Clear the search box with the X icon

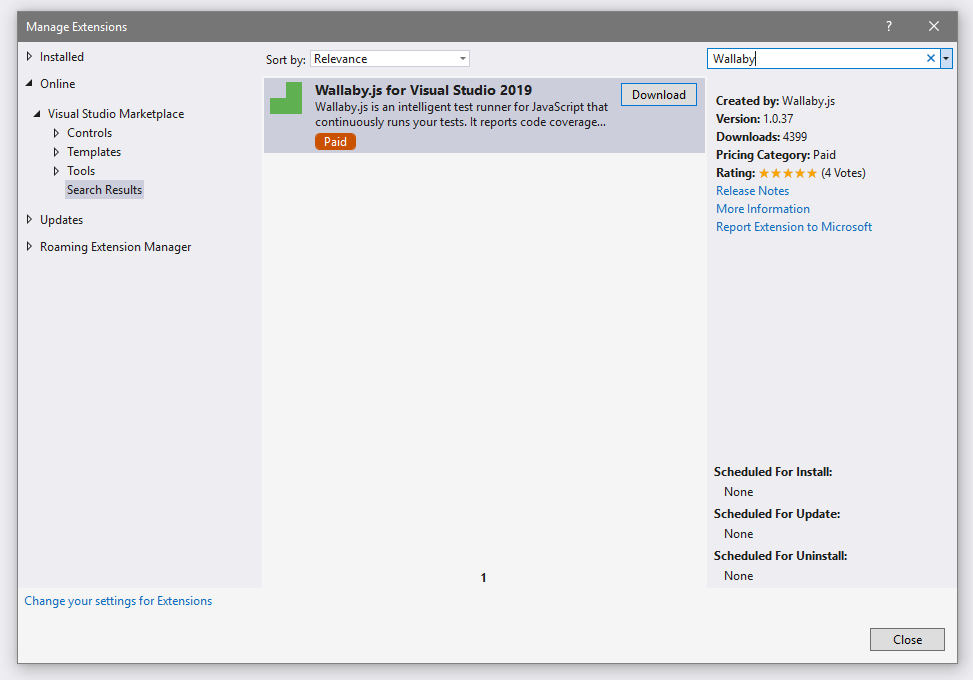point(930,58)
